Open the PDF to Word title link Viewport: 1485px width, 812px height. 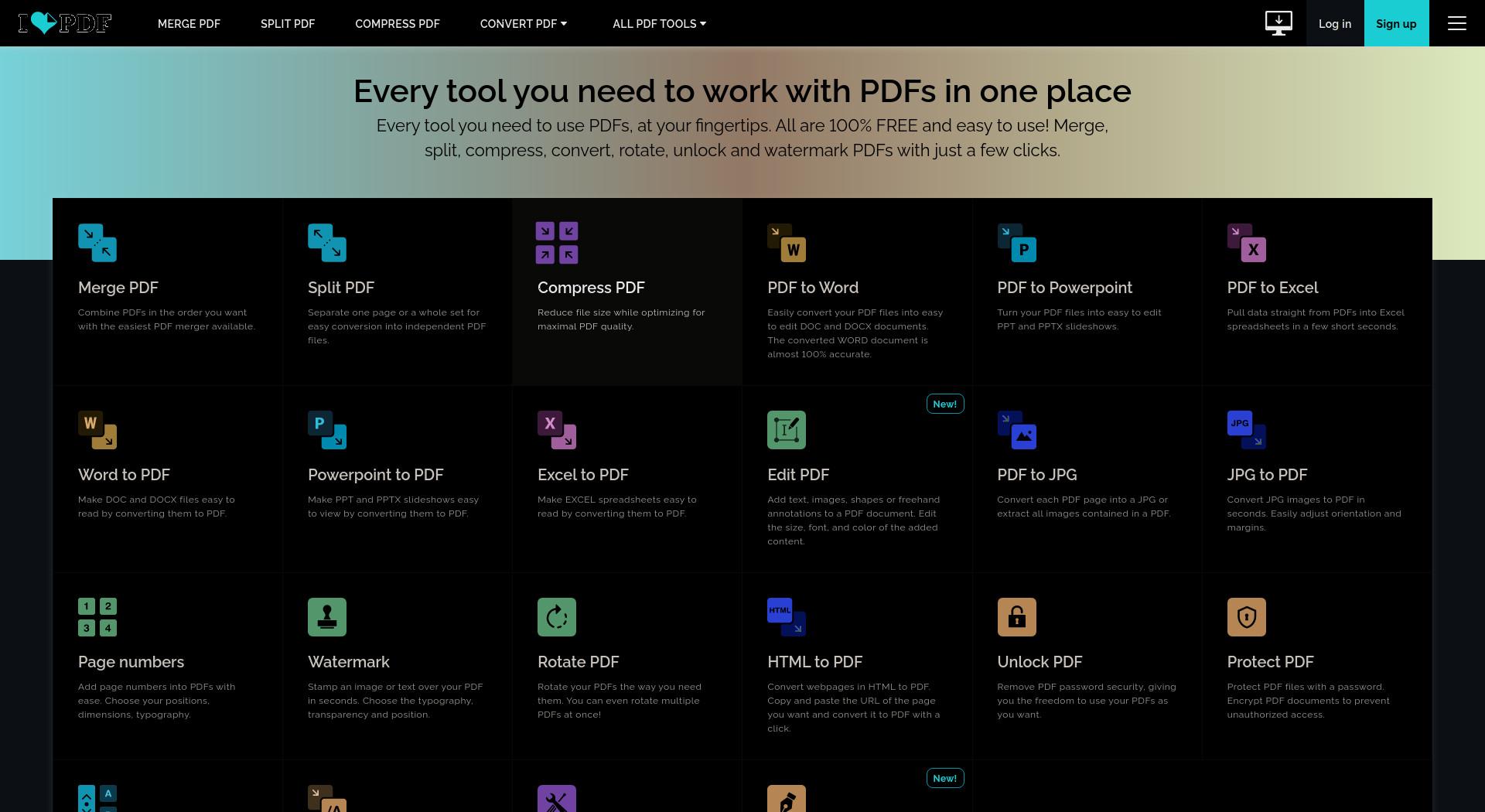[x=813, y=288]
